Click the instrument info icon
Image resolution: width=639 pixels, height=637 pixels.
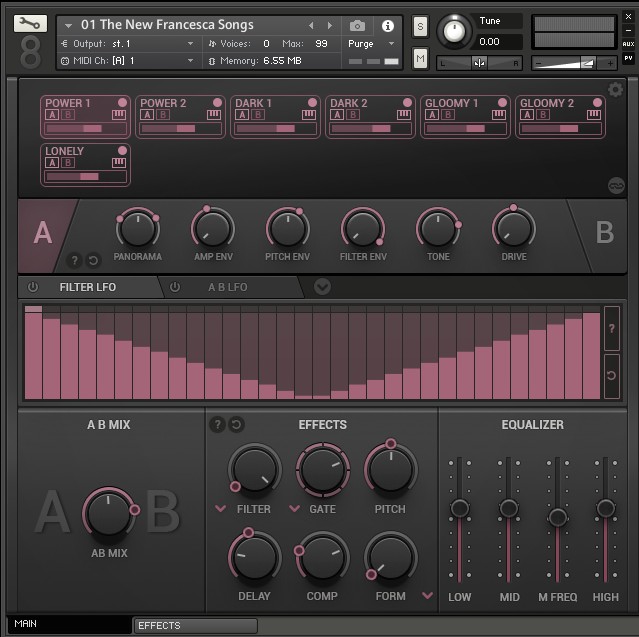tap(388, 25)
